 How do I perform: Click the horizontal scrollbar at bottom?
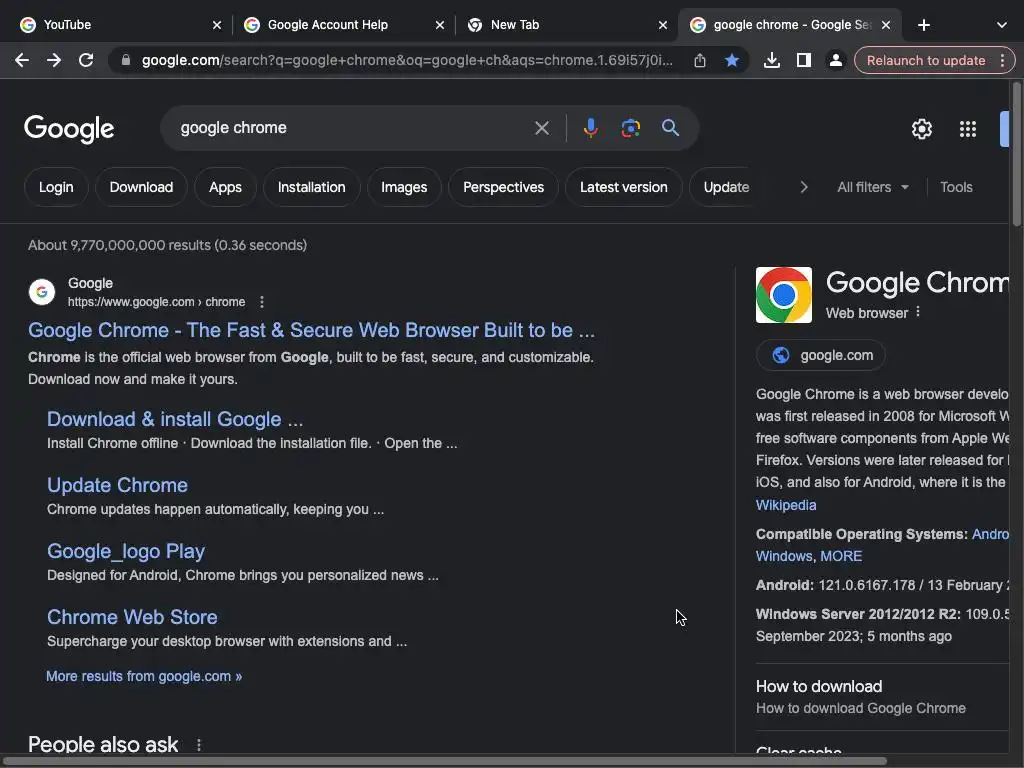[x=444, y=761]
